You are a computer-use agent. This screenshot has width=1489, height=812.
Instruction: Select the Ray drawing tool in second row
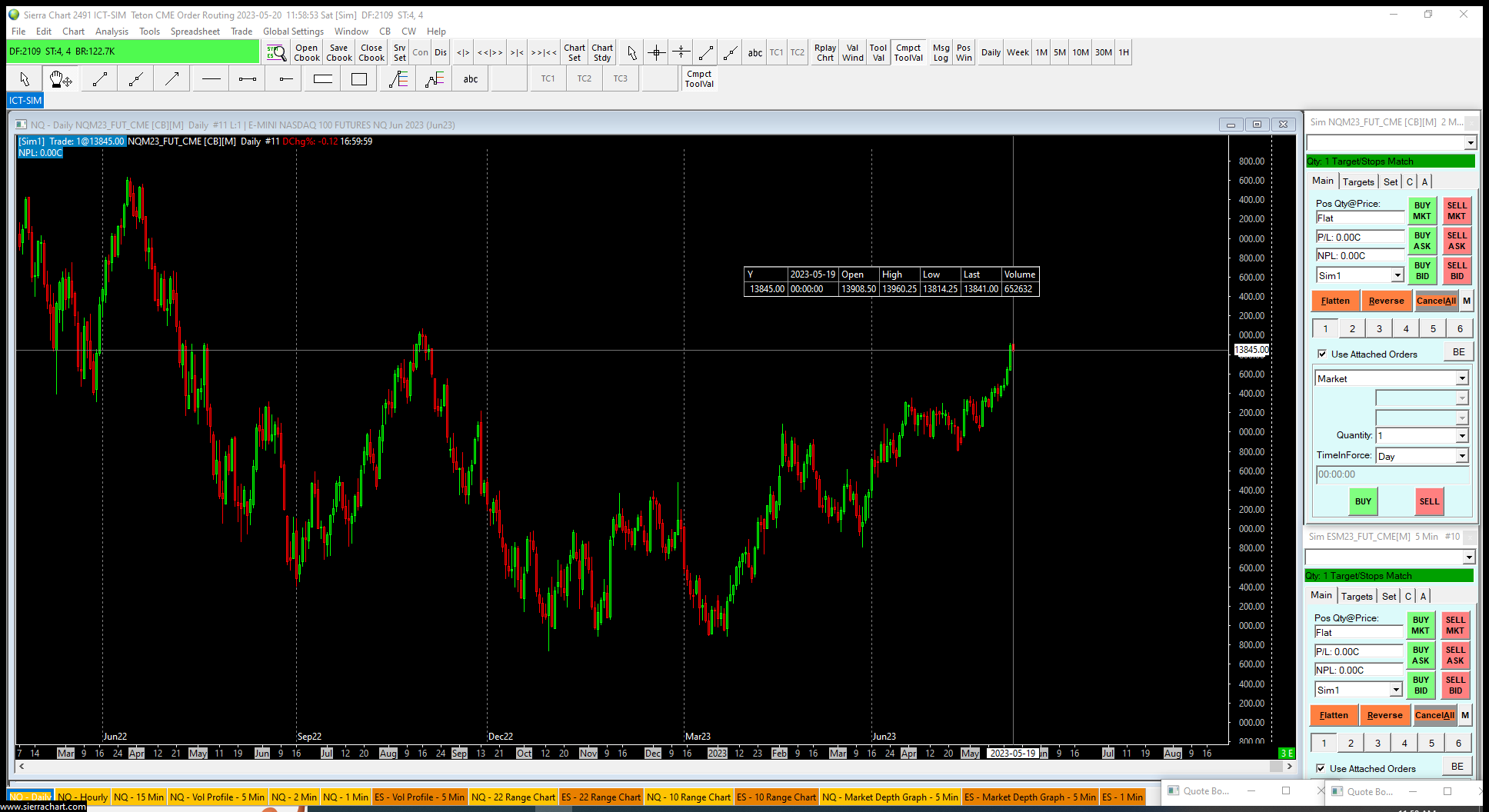(x=135, y=78)
